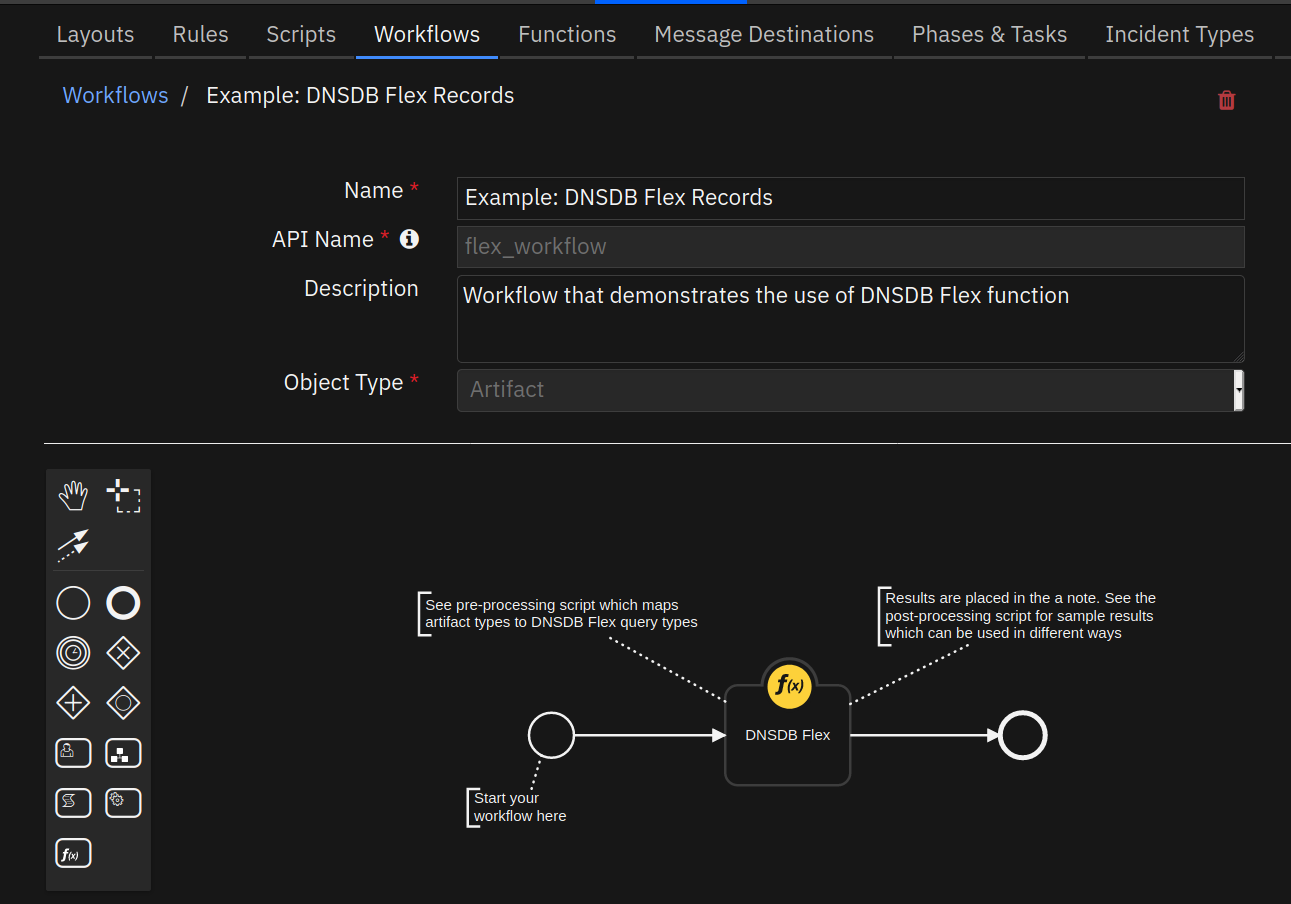
Task: Click the pre-processing script annotation text
Action: point(561,613)
